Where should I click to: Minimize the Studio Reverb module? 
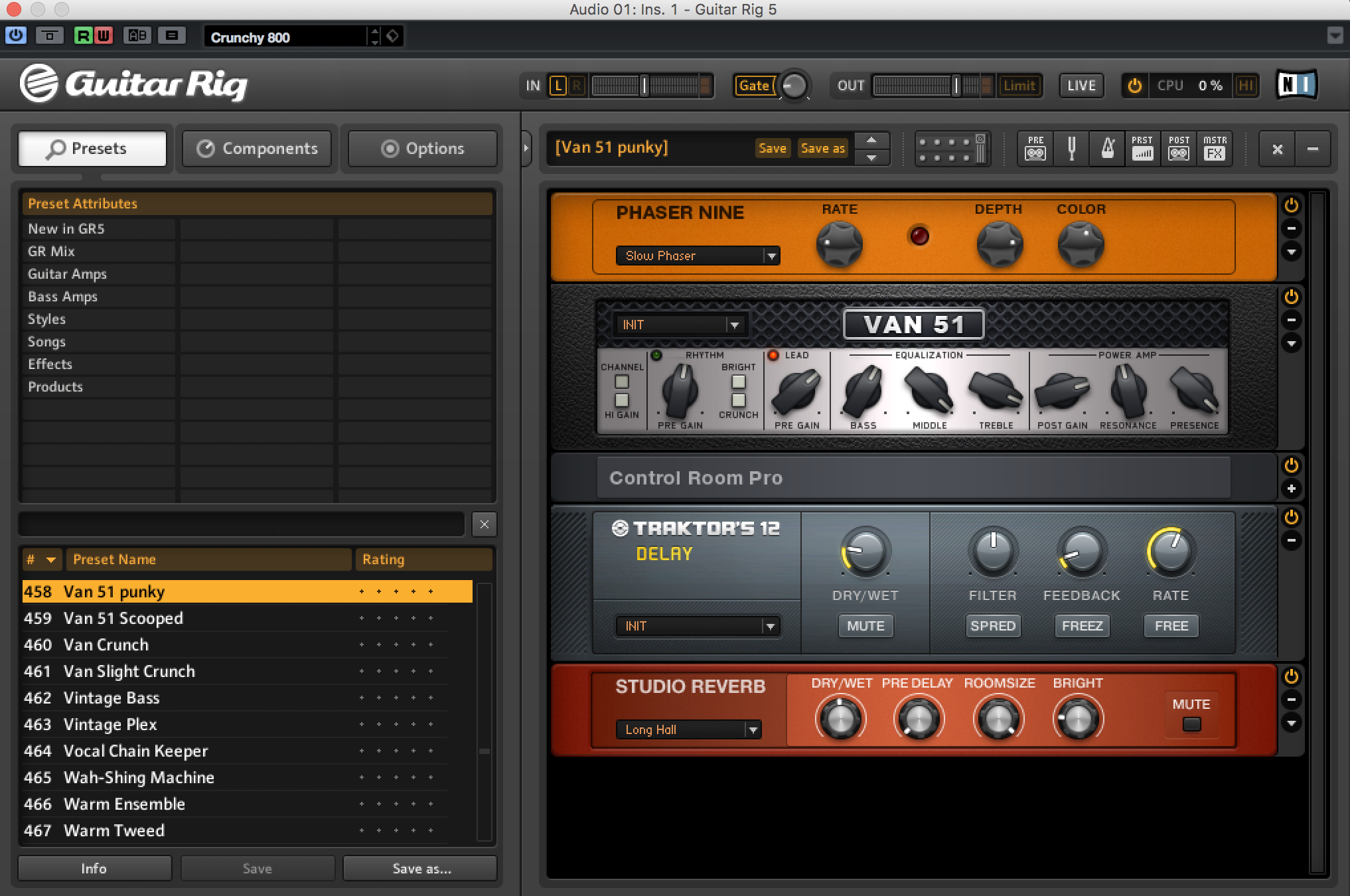[x=1291, y=699]
